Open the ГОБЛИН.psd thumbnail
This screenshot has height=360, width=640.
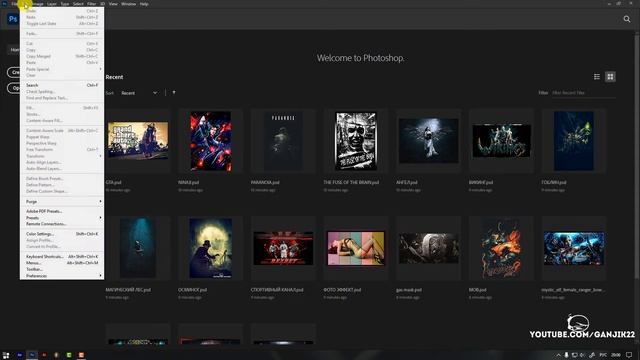tap(574, 141)
